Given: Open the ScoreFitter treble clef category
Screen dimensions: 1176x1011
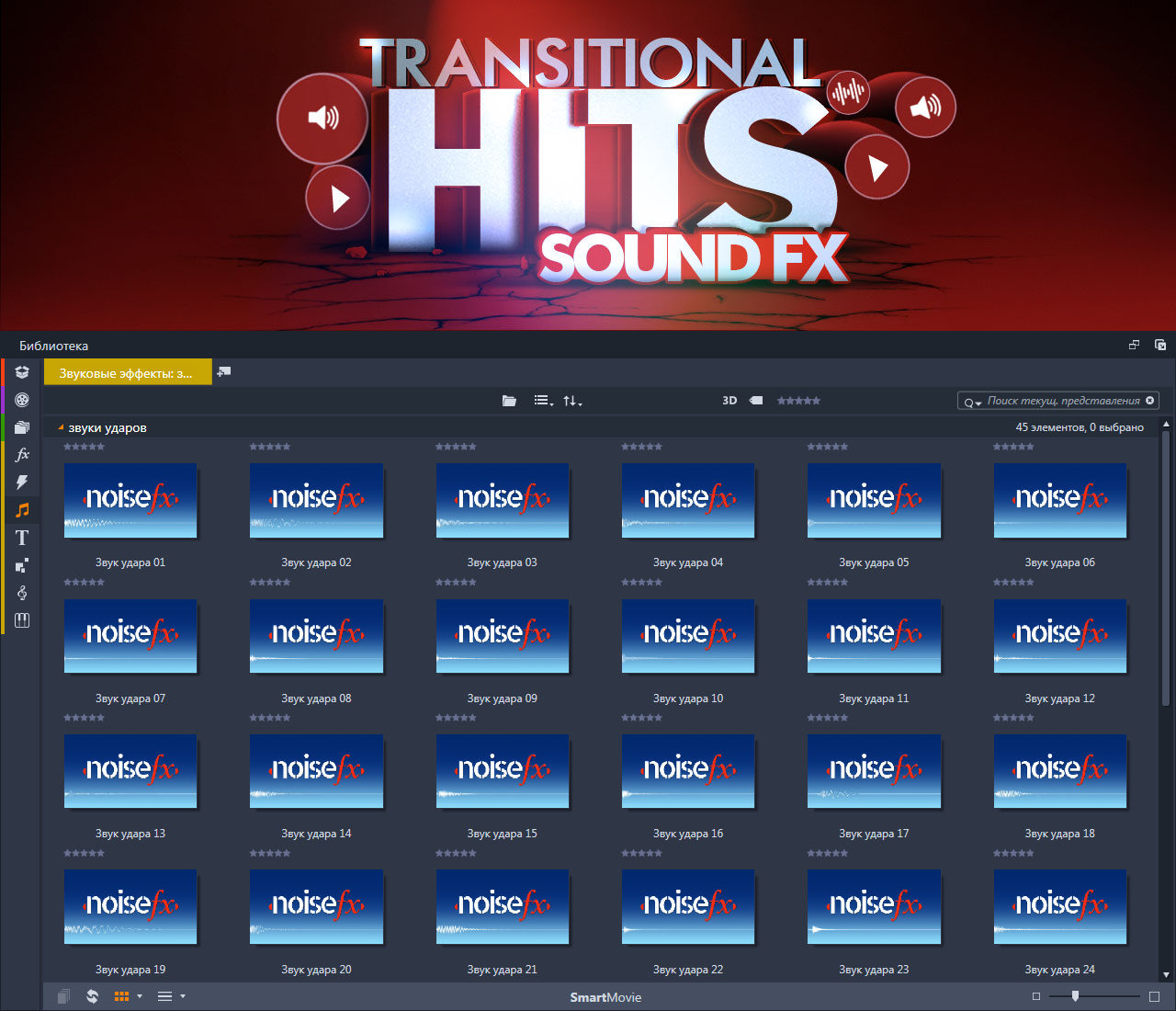Looking at the screenshot, I should [22, 593].
